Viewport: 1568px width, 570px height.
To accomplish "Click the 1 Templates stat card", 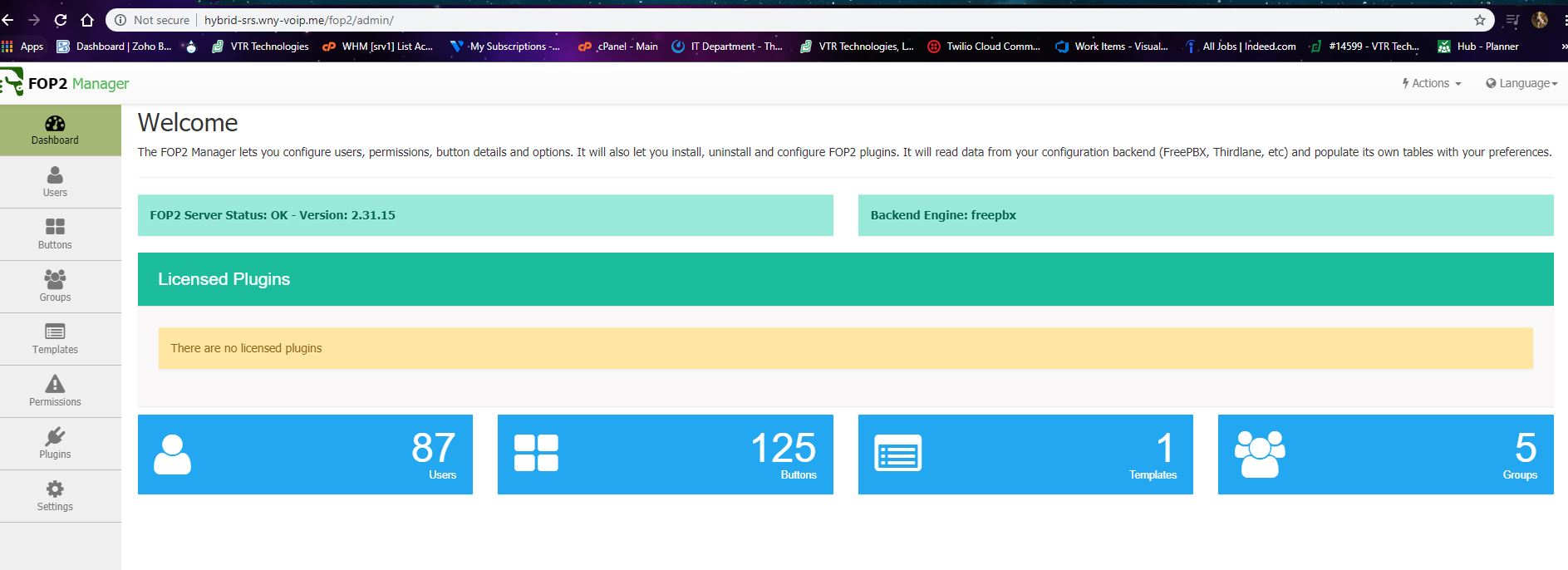I will pyautogui.click(x=1025, y=455).
